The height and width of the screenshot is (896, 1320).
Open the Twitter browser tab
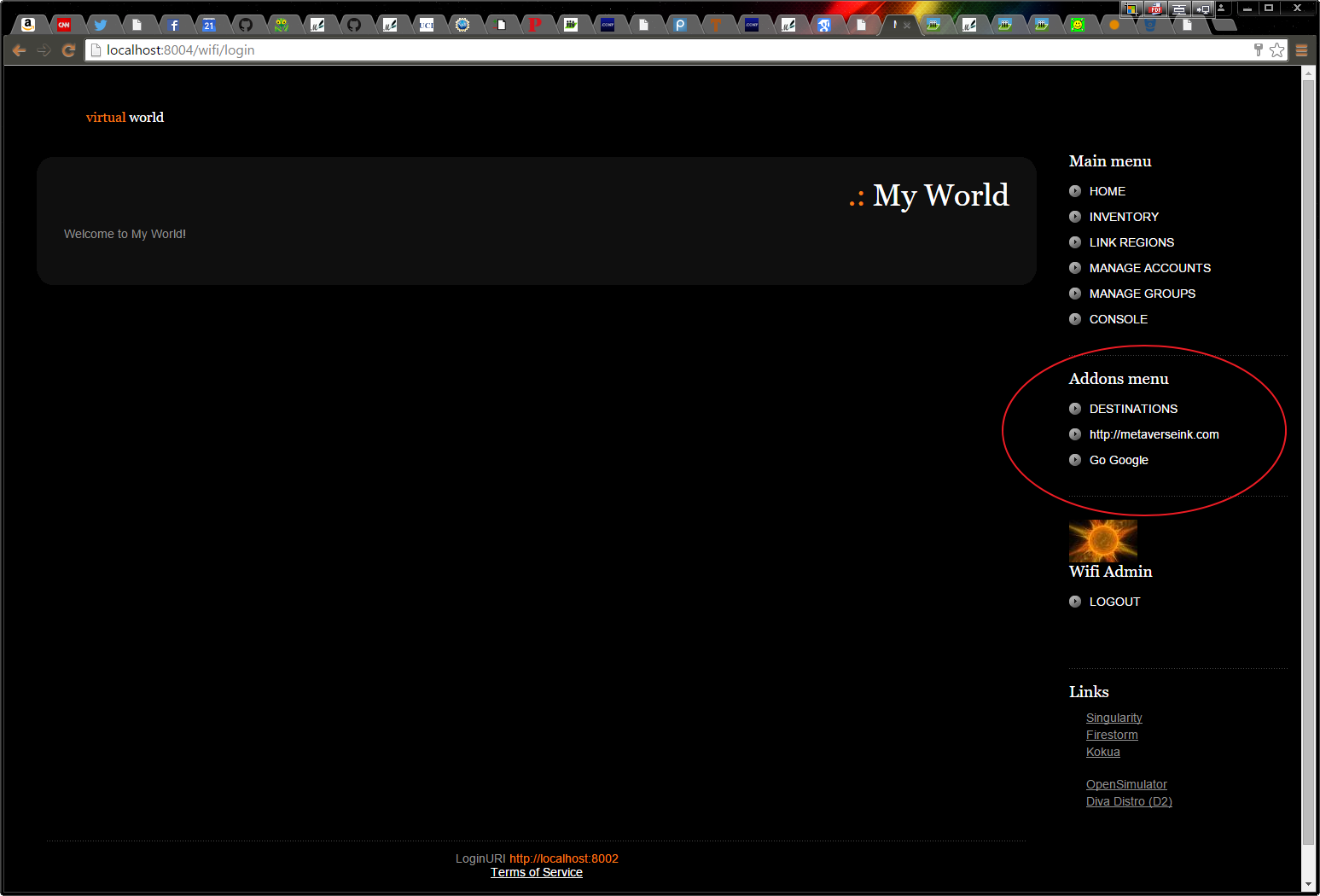tap(101, 25)
